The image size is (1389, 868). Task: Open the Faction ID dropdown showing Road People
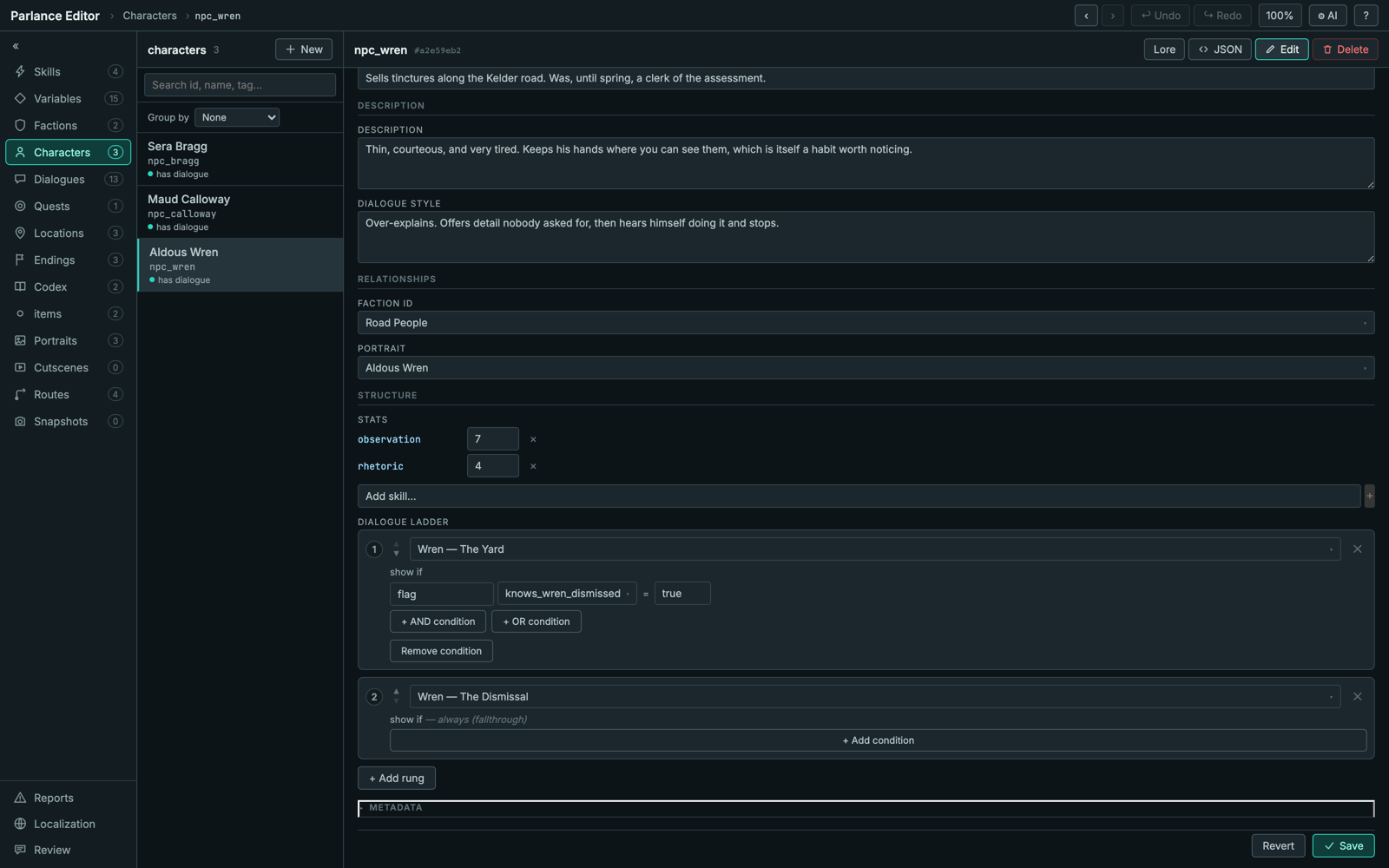point(866,323)
